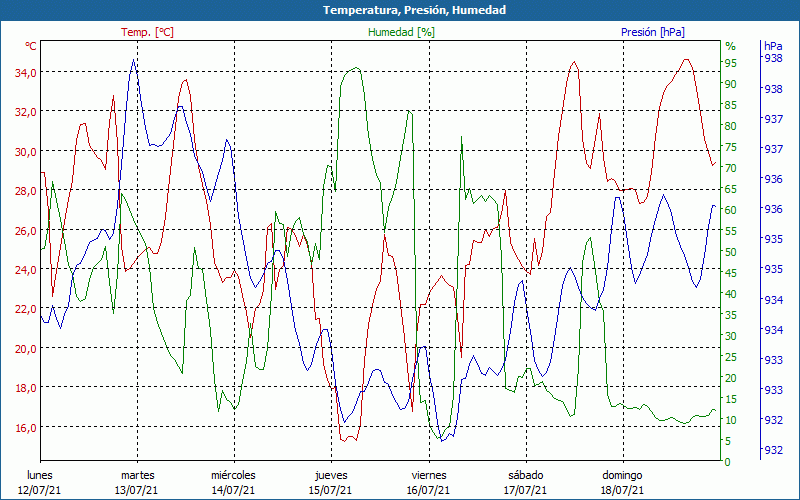Click the 'viernes' day label
The height and width of the screenshot is (500, 800).
point(429,475)
